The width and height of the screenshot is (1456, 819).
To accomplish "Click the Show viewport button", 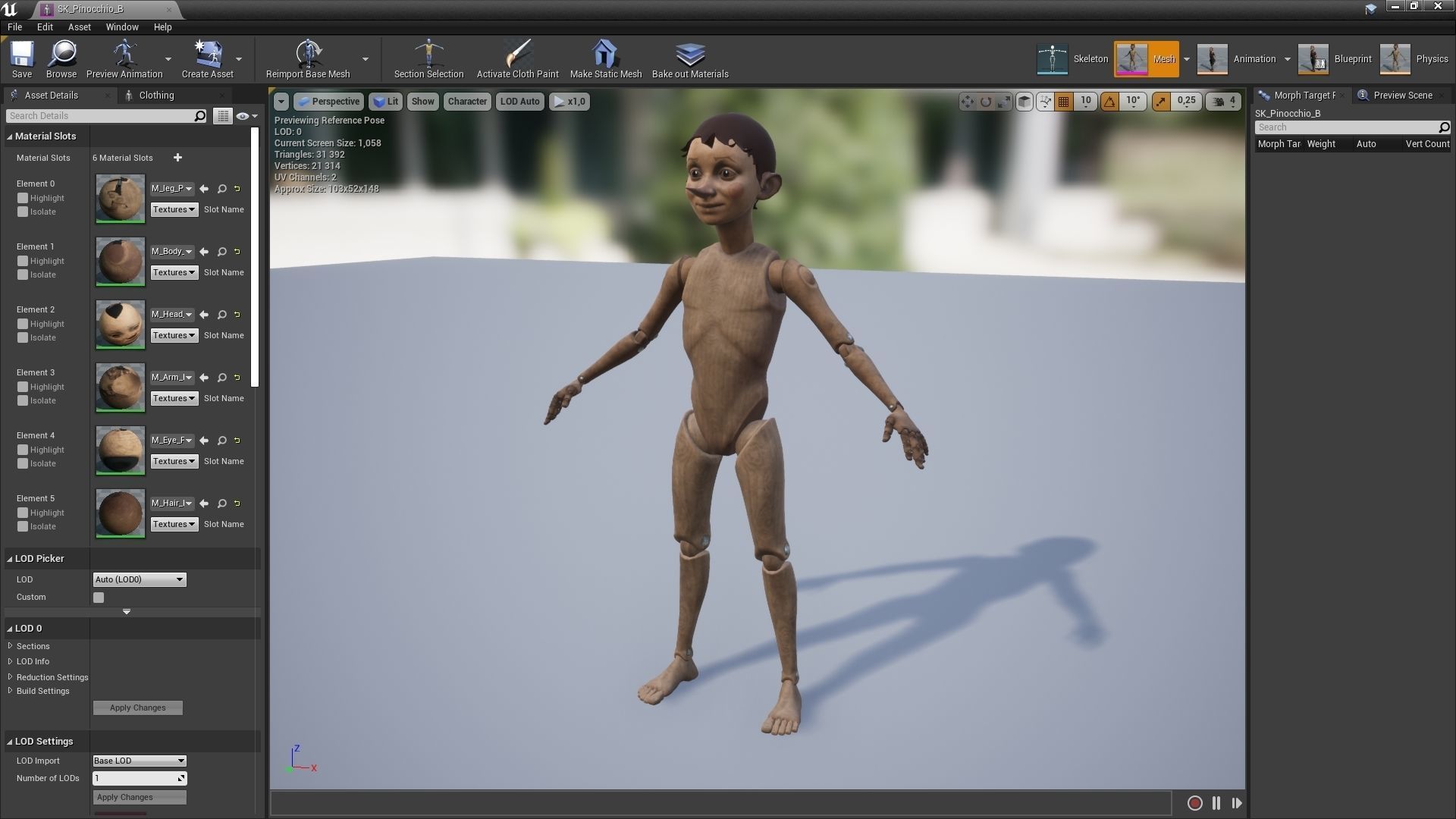I will pos(423,102).
